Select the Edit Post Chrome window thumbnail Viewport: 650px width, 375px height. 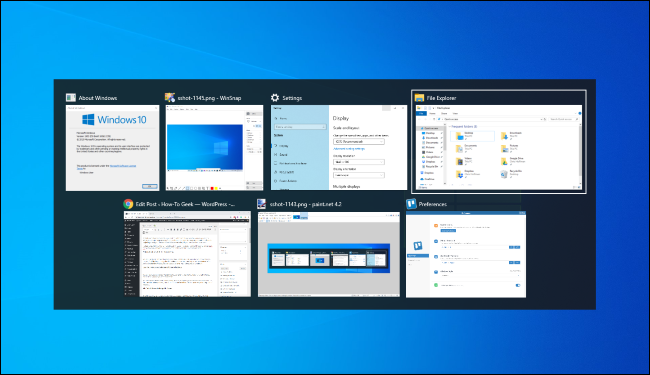[x=187, y=254]
